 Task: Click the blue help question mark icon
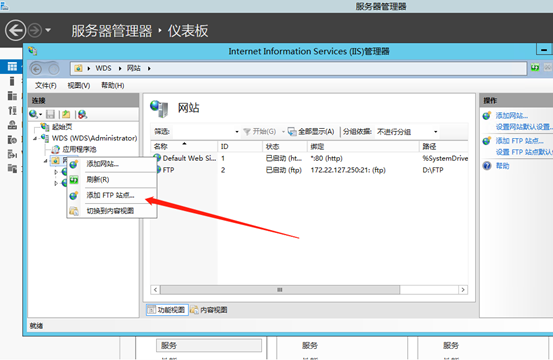[487, 166]
